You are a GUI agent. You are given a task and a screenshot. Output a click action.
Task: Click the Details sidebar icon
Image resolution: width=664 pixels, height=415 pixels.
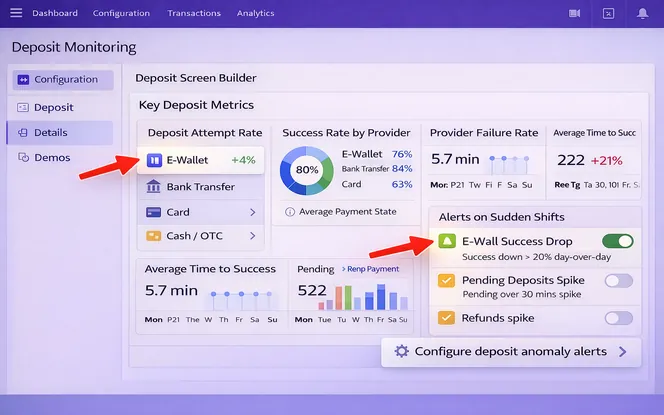coord(23,133)
